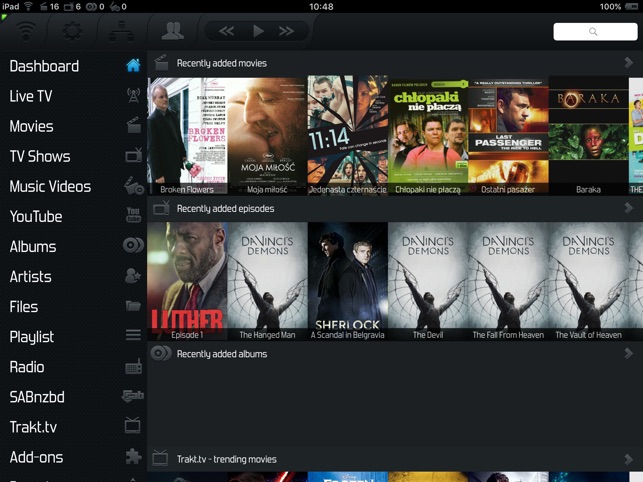Click the users profile icon in toolbar
The height and width of the screenshot is (482, 643).
click(x=173, y=31)
